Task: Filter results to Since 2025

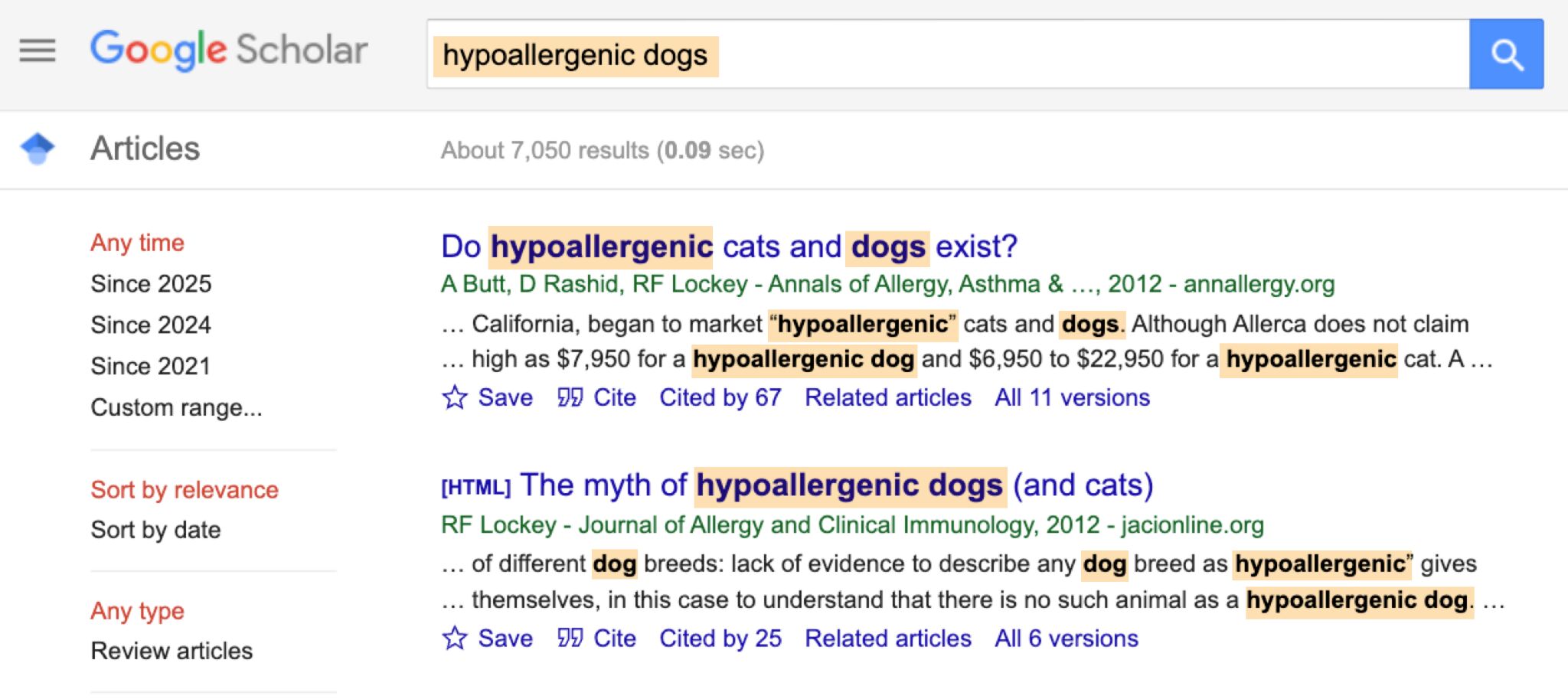Action: pos(151,283)
